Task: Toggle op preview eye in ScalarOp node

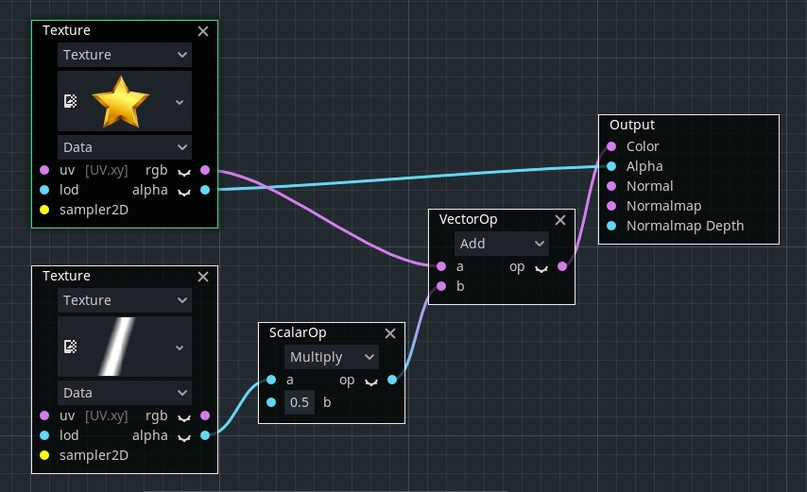Action: [371, 381]
